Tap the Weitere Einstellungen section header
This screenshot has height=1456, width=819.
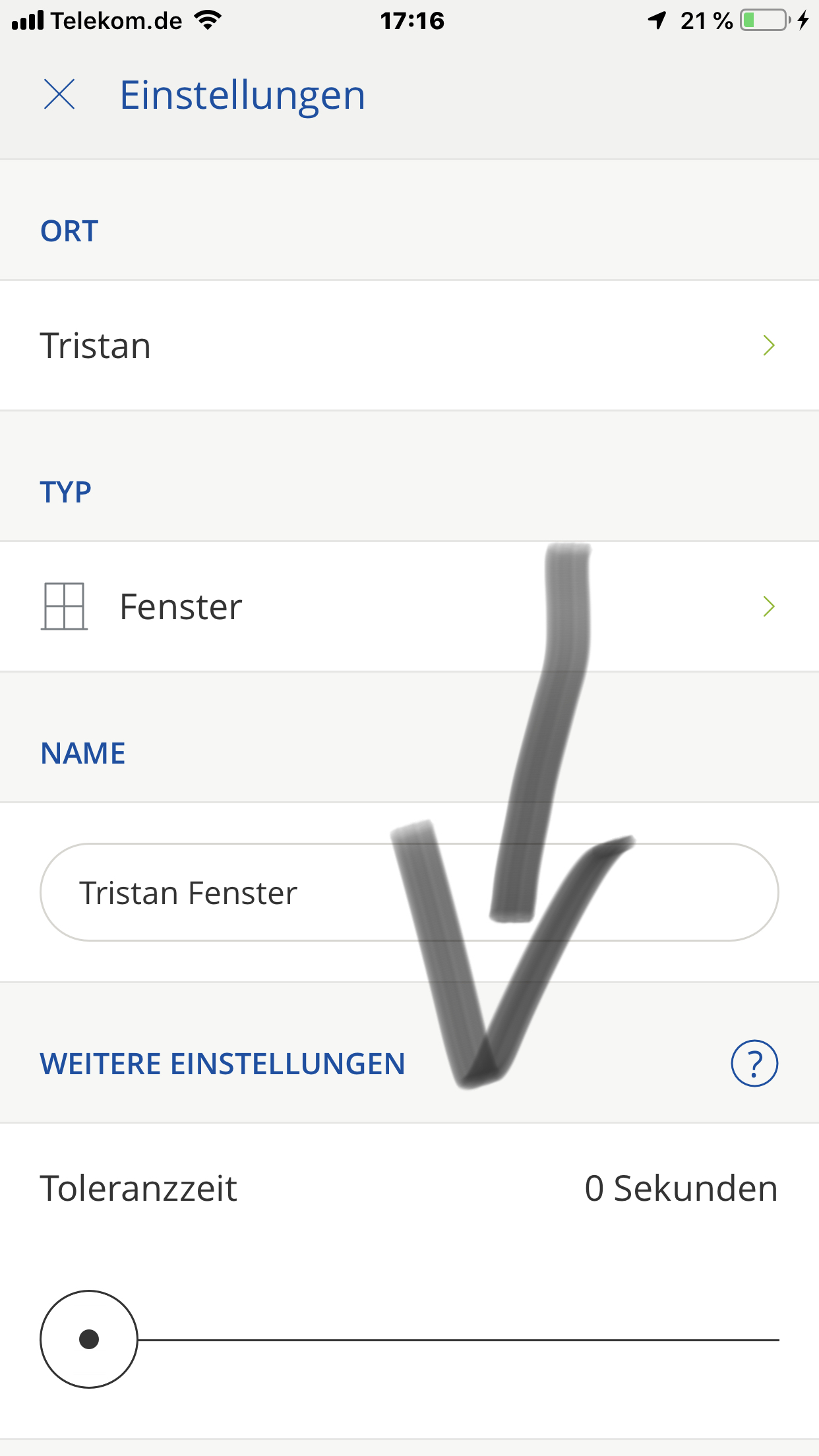click(x=222, y=1064)
